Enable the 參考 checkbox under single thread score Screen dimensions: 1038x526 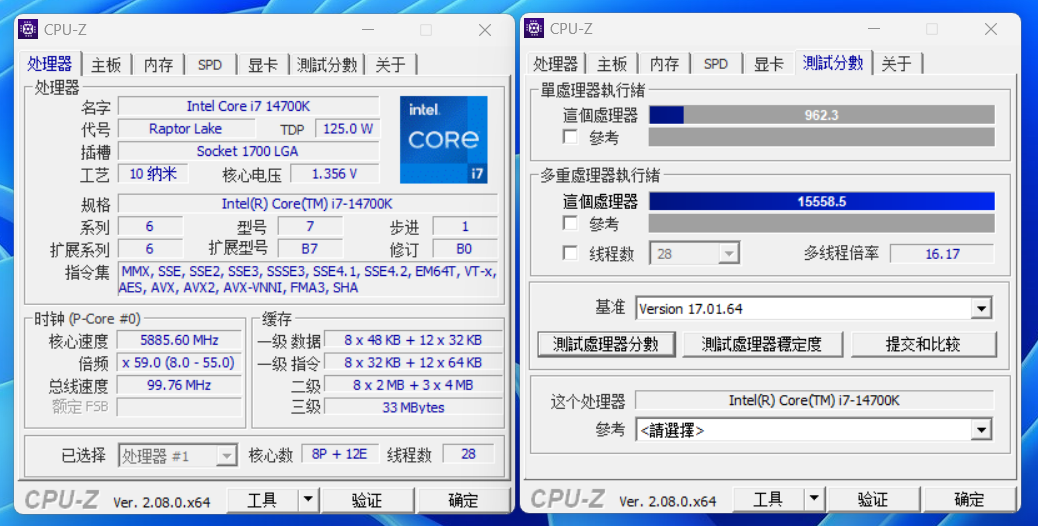click(x=570, y=136)
